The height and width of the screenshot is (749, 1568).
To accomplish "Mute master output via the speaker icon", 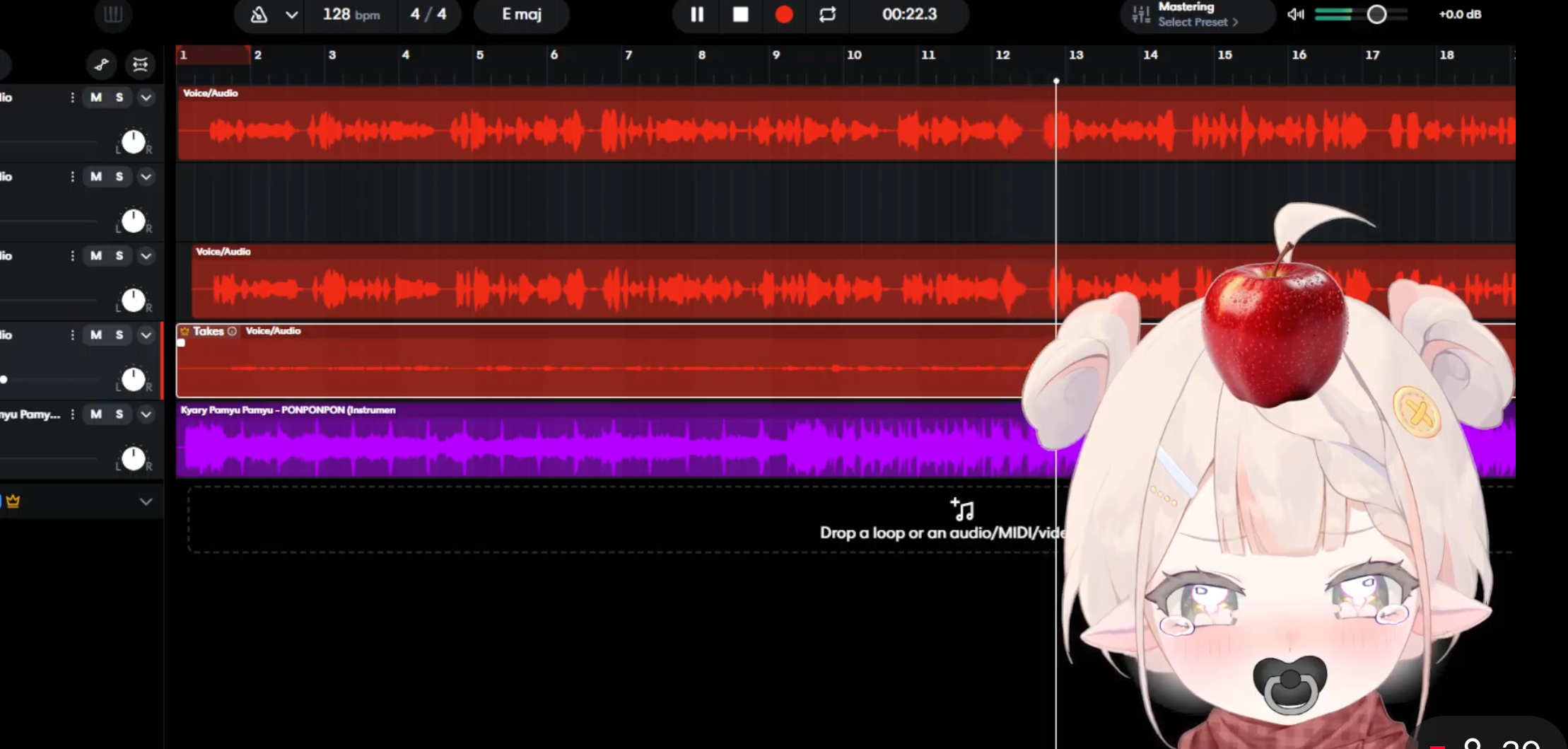I will pyautogui.click(x=1295, y=14).
